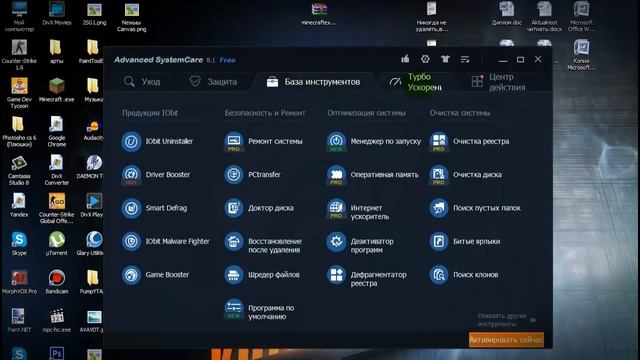Click Интернет ускоритель icon
This screenshot has width=640, height=360.
coord(336,208)
